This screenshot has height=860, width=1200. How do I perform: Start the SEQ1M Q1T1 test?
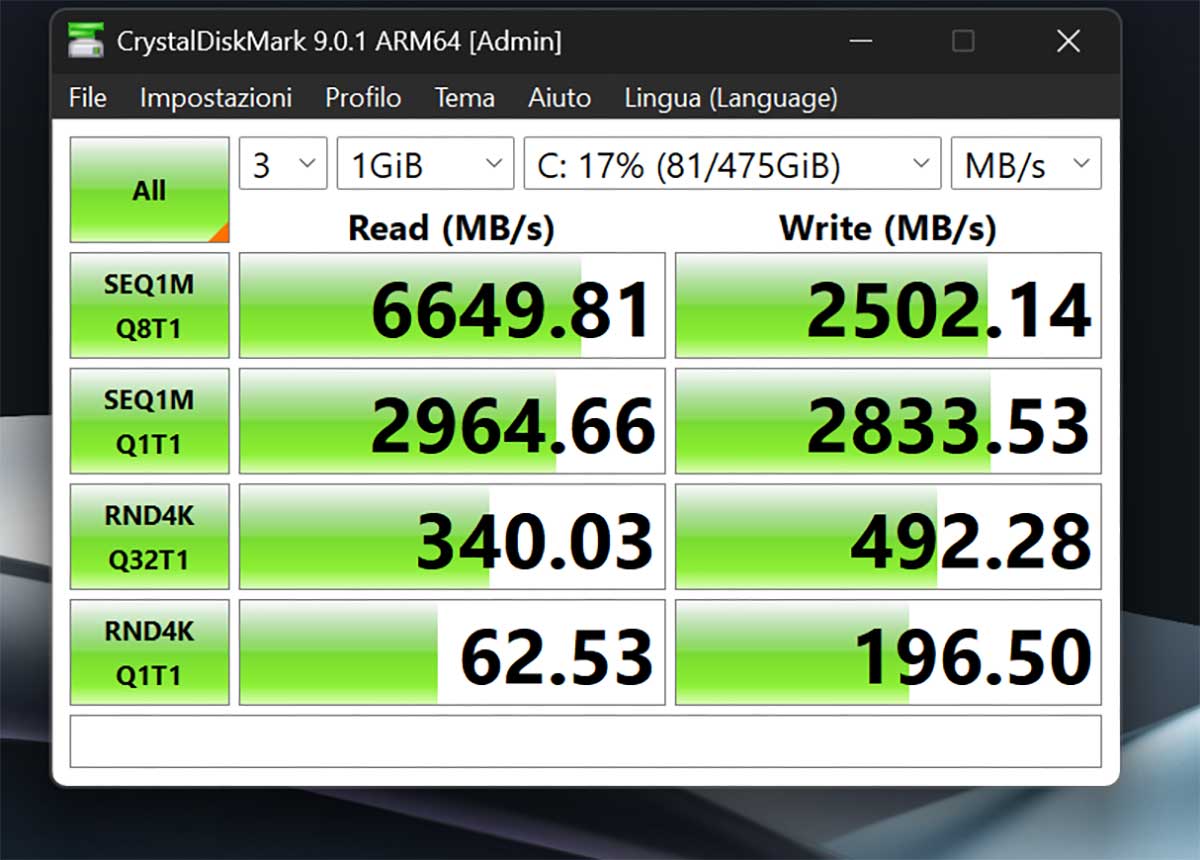tap(149, 421)
